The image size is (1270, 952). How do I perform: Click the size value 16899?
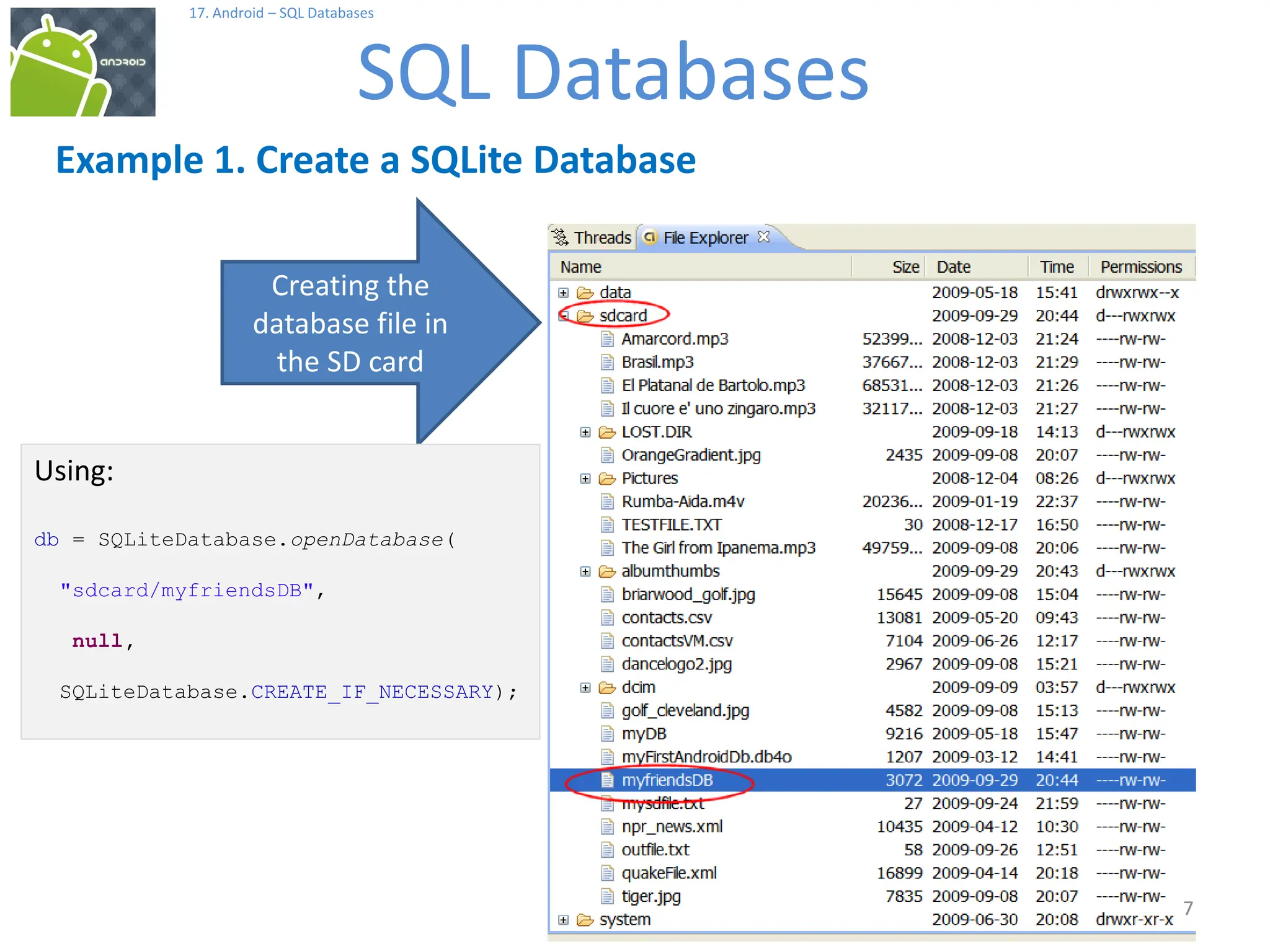point(899,873)
